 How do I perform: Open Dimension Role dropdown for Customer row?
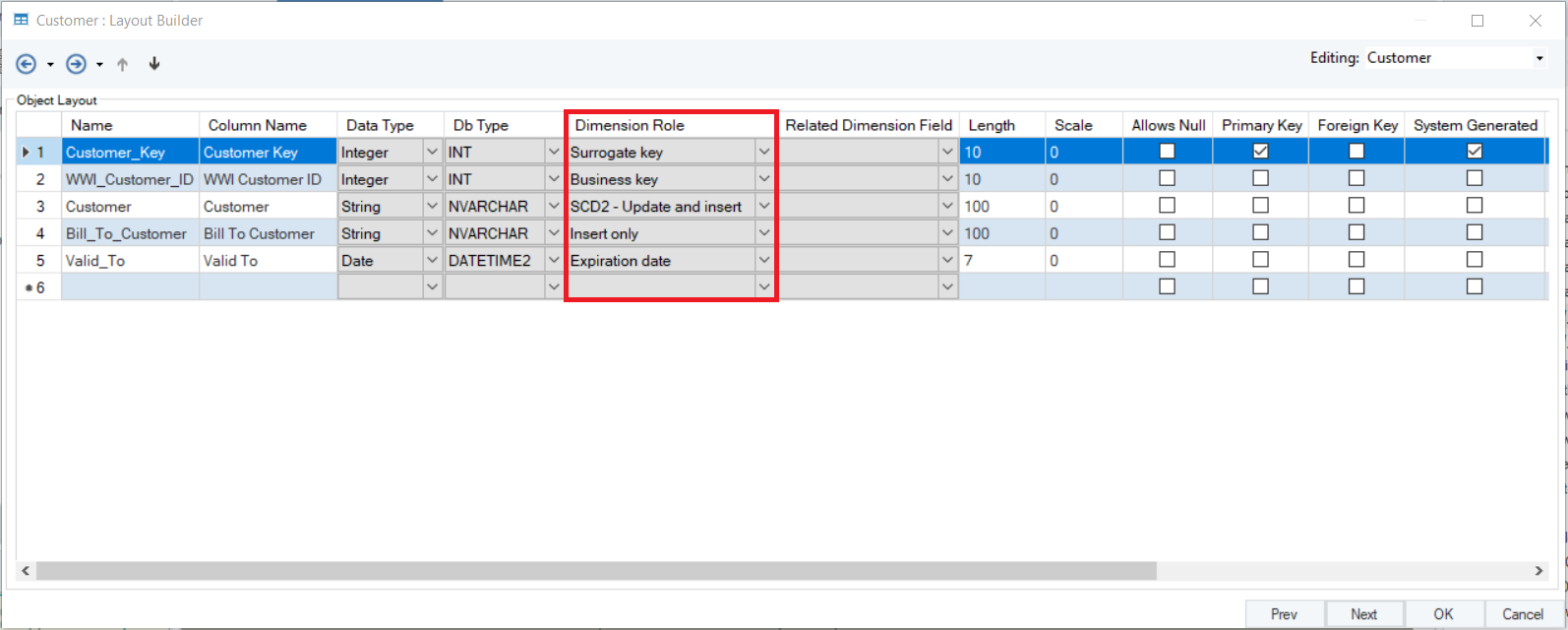[764, 206]
